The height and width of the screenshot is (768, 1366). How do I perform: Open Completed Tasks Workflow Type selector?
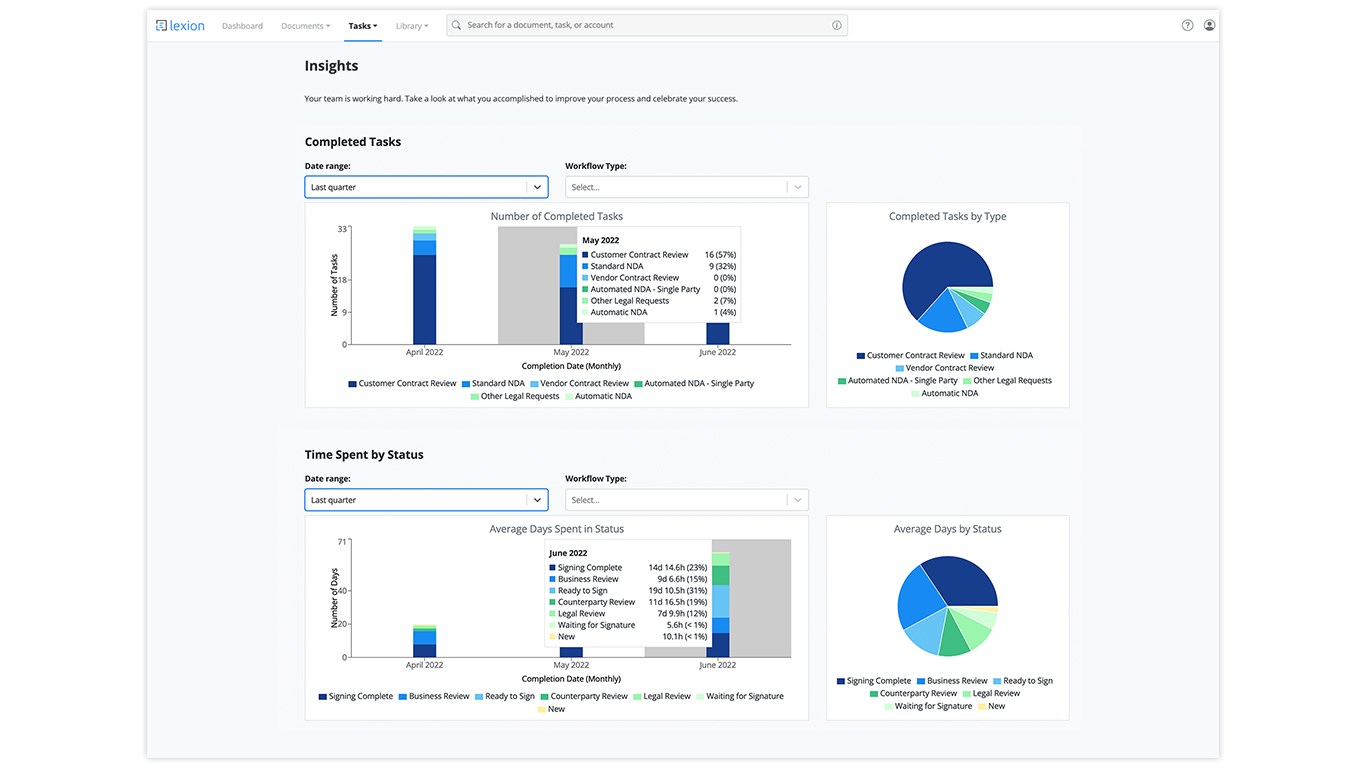click(x=686, y=187)
